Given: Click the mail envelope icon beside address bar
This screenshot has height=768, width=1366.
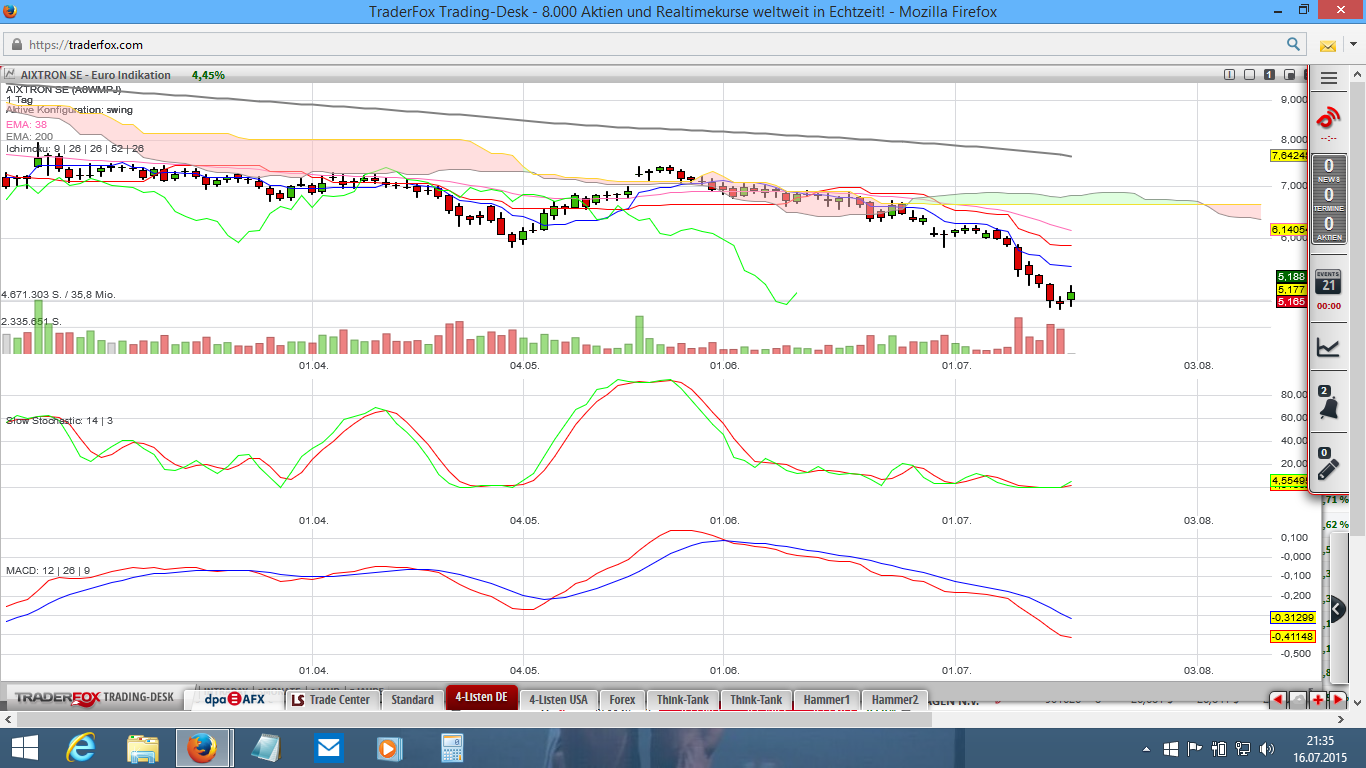Looking at the screenshot, I should point(1328,45).
